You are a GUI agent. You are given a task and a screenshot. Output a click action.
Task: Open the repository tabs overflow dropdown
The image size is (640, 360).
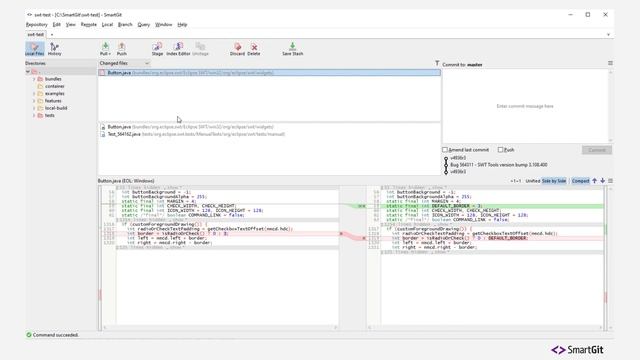pyautogui.click(x=608, y=35)
